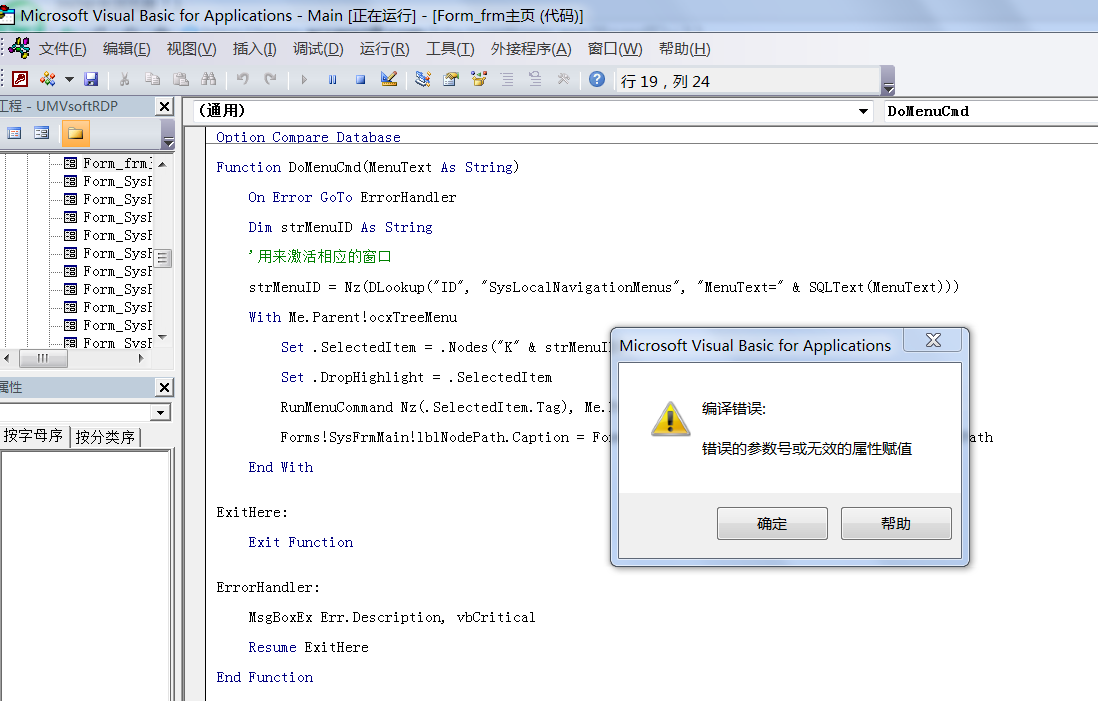Click the project tree horizontal scrollbar thumb

(43, 359)
